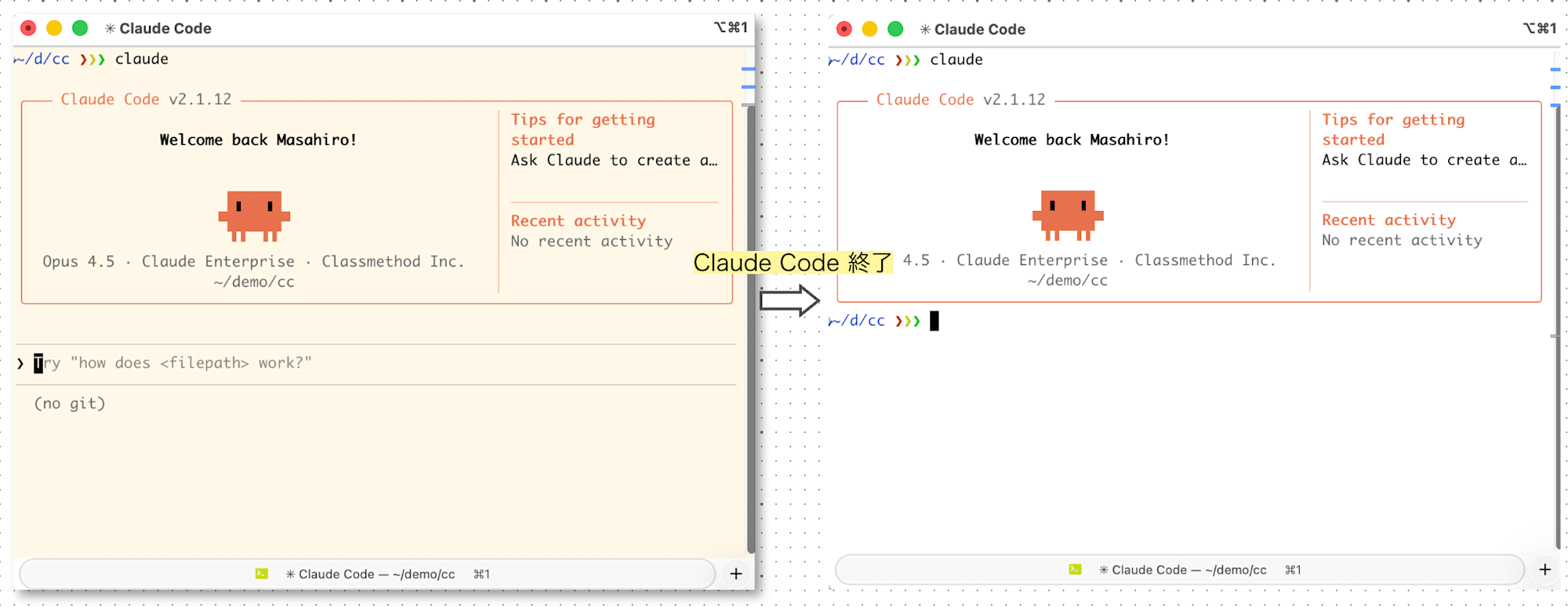Click '~/demo/cc' path in right welcome box
1568x607 pixels.
click(x=1068, y=281)
